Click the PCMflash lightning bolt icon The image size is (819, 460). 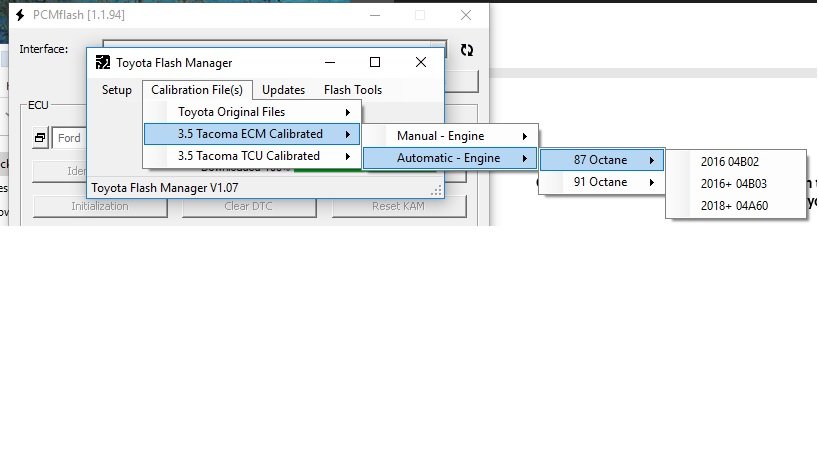(20, 15)
